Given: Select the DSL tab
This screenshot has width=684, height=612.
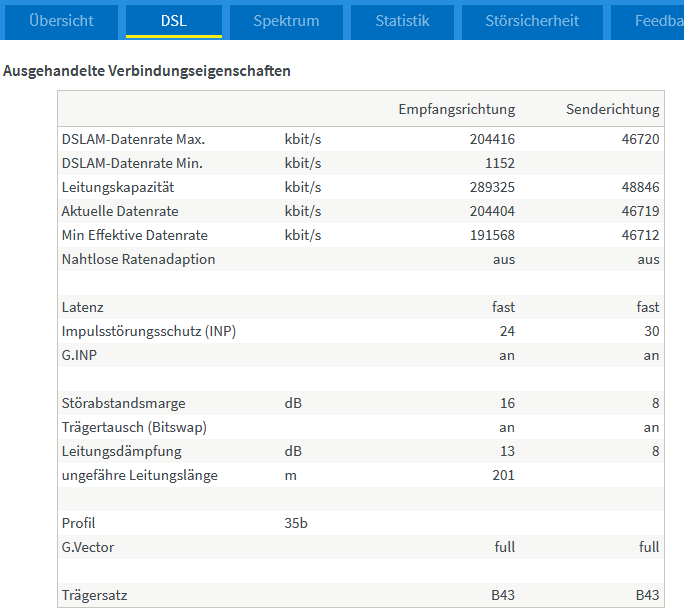Looking at the screenshot, I should (x=174, y=21).
